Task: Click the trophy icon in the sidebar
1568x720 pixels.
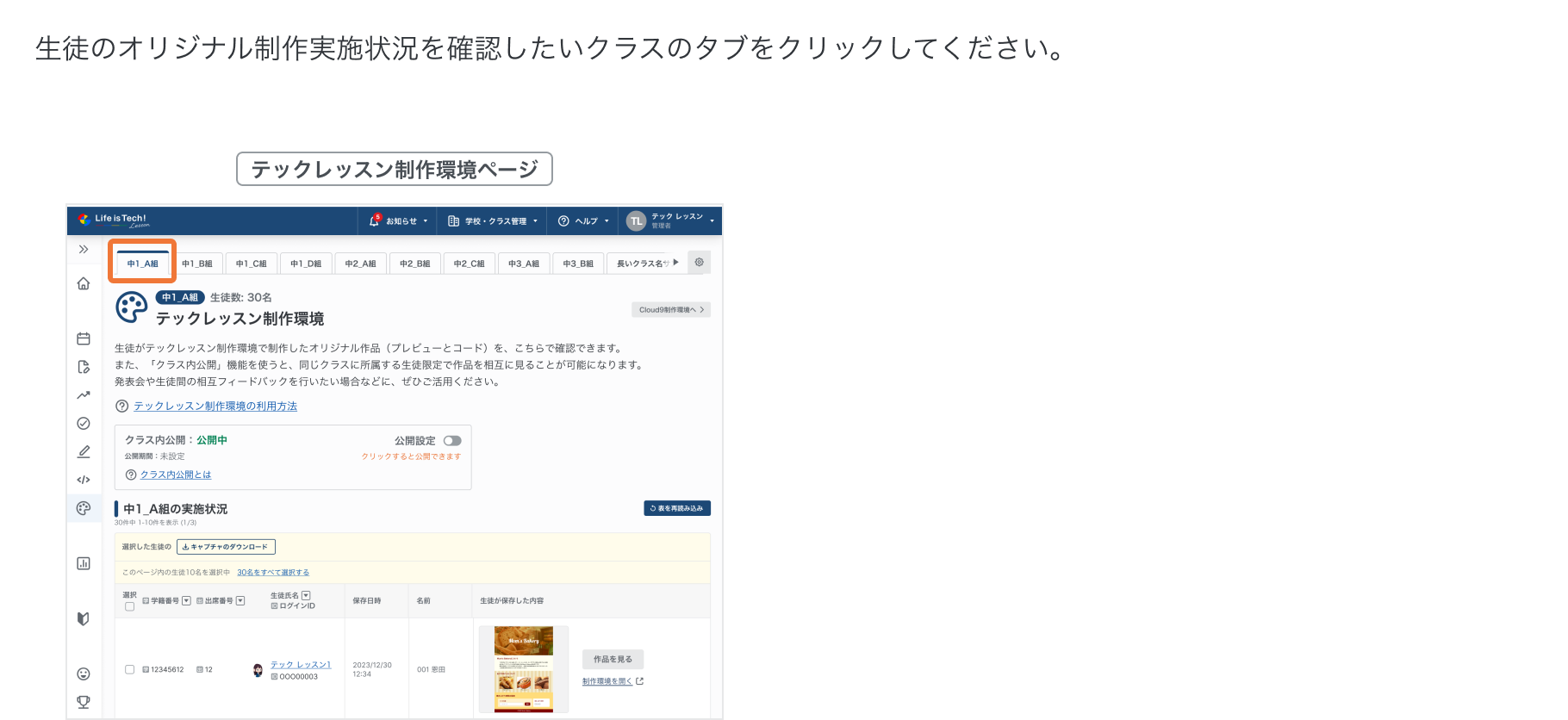Action: coord(84,702)
